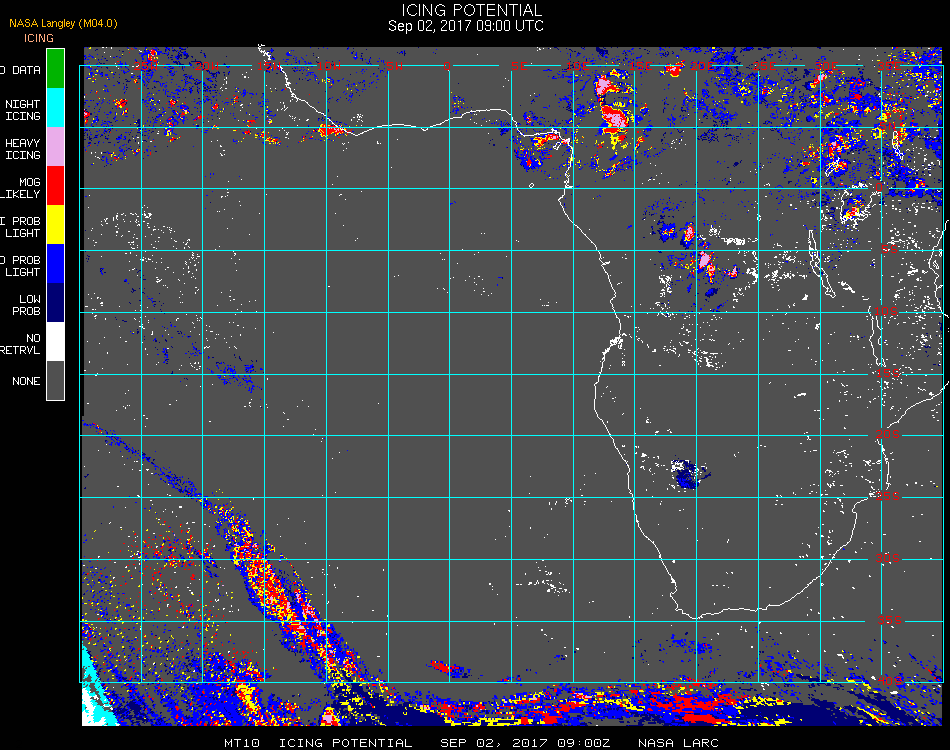This screenshot has width=950, height=750.
Task: Click the '20W' longitude label
Action: (x=207, y=65)
